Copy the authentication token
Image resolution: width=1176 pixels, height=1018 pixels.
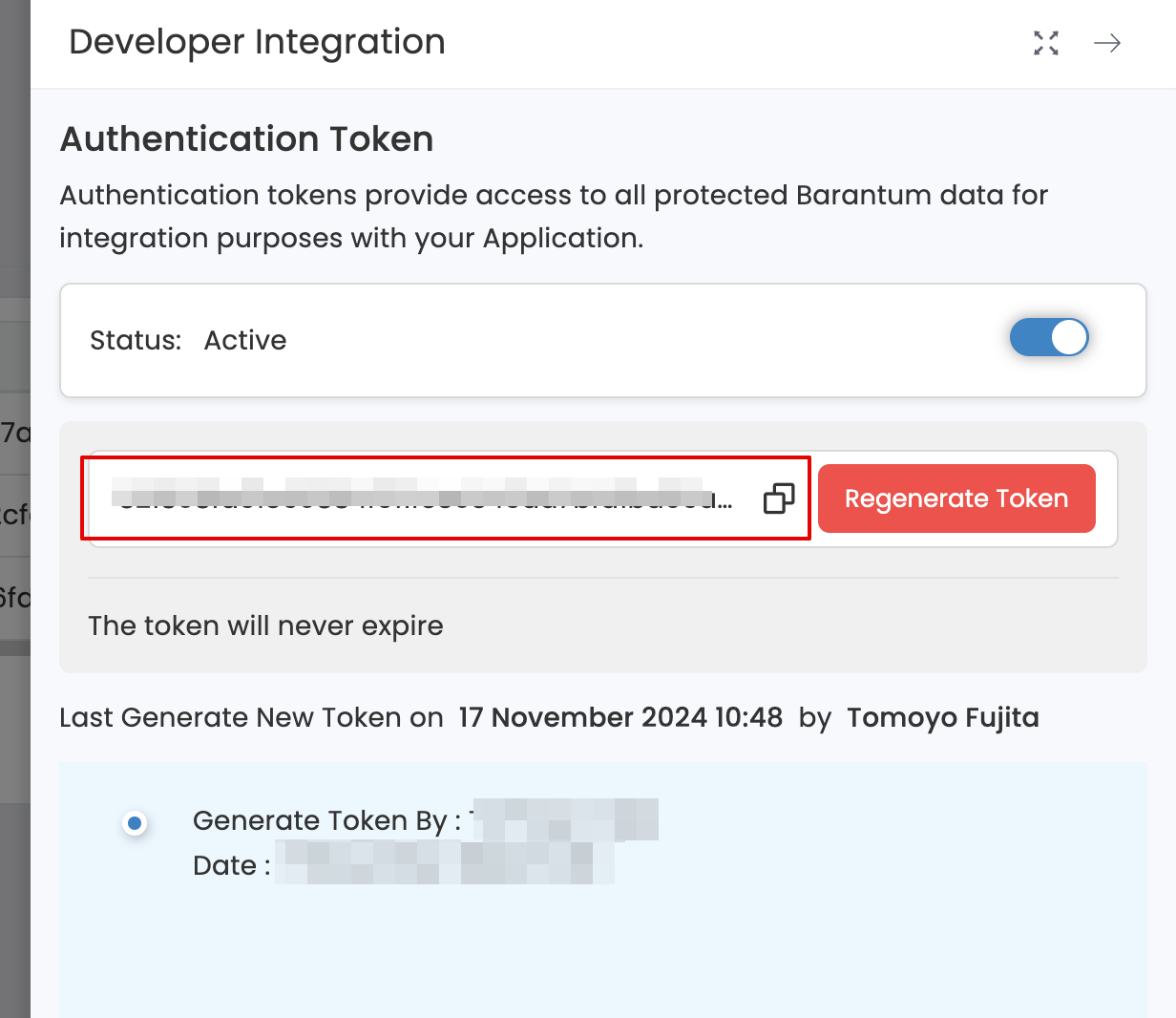[779, 498]
